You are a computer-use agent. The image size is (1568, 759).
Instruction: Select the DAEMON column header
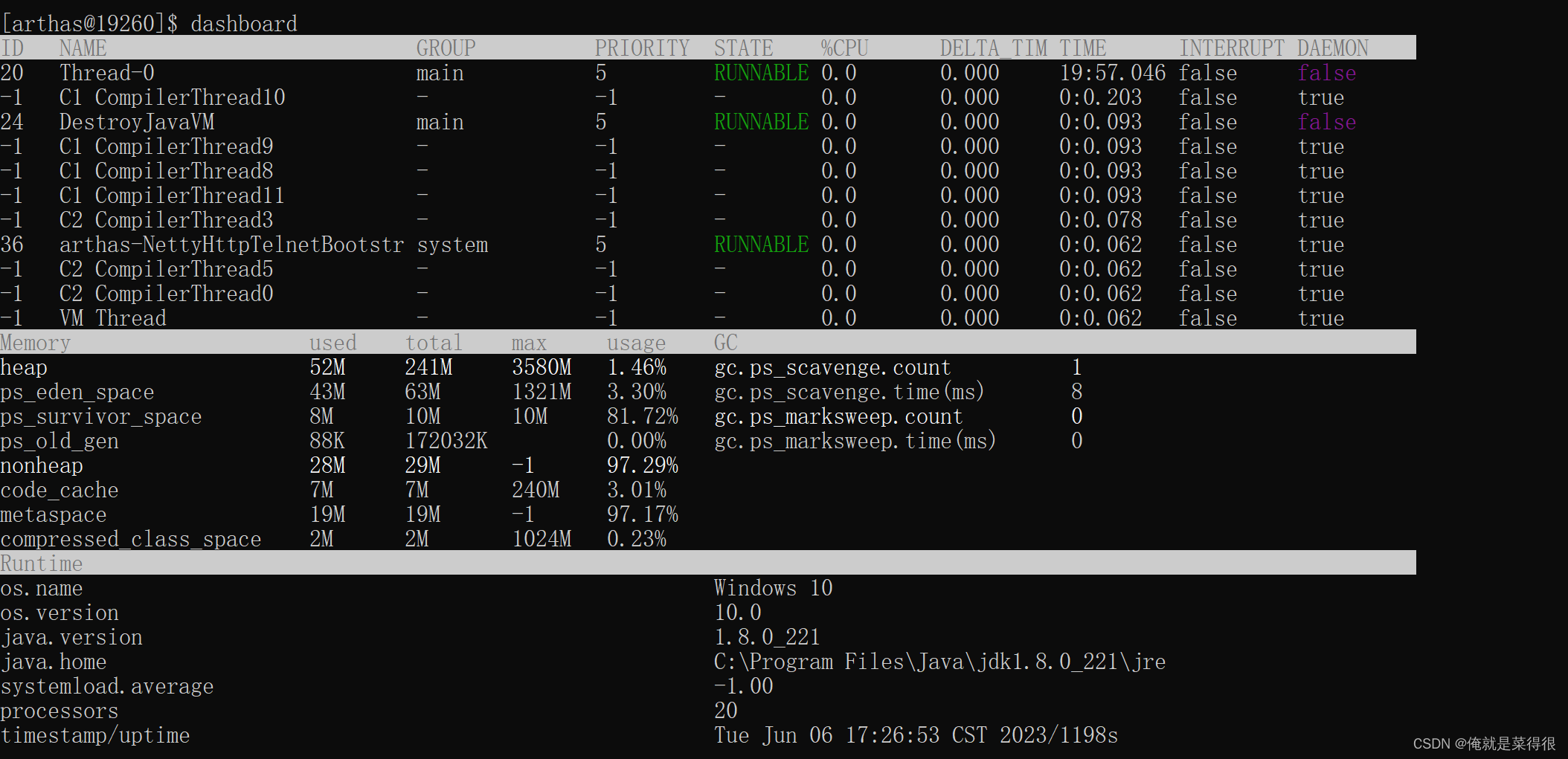point(1333,48)
